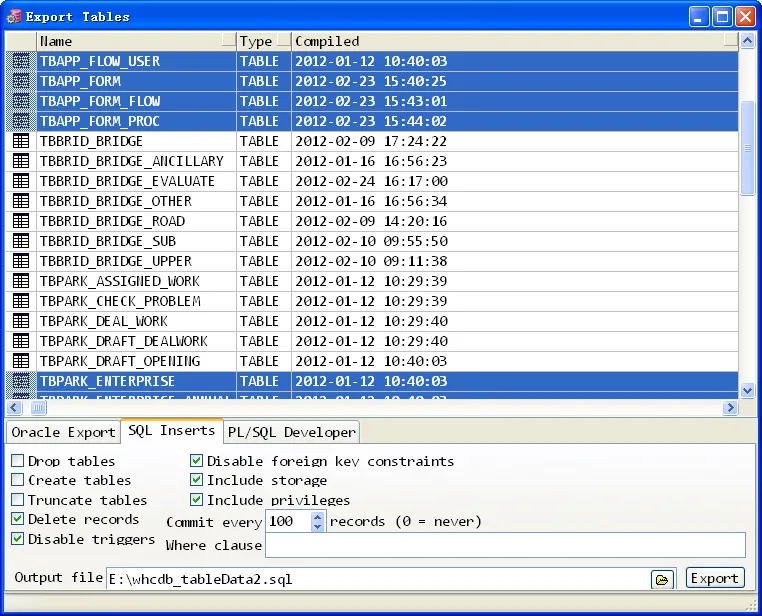Viewport: 762px width, 616px height.
Task: Click the table icon beside TBBRID_BRIDGE
Action: (x=21, y=141)
